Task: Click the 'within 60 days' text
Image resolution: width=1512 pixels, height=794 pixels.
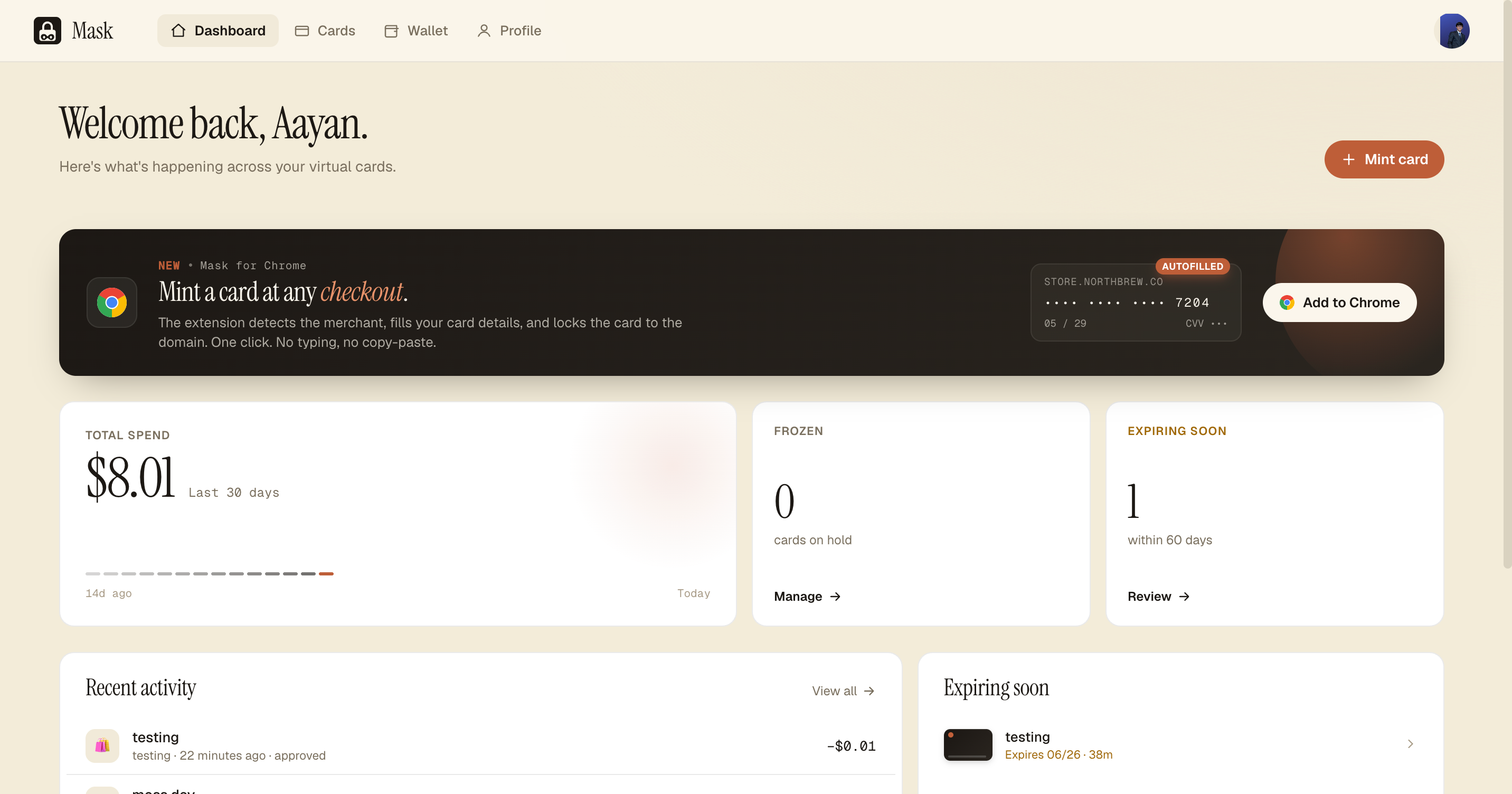Action: click(x=1169, y=540)
